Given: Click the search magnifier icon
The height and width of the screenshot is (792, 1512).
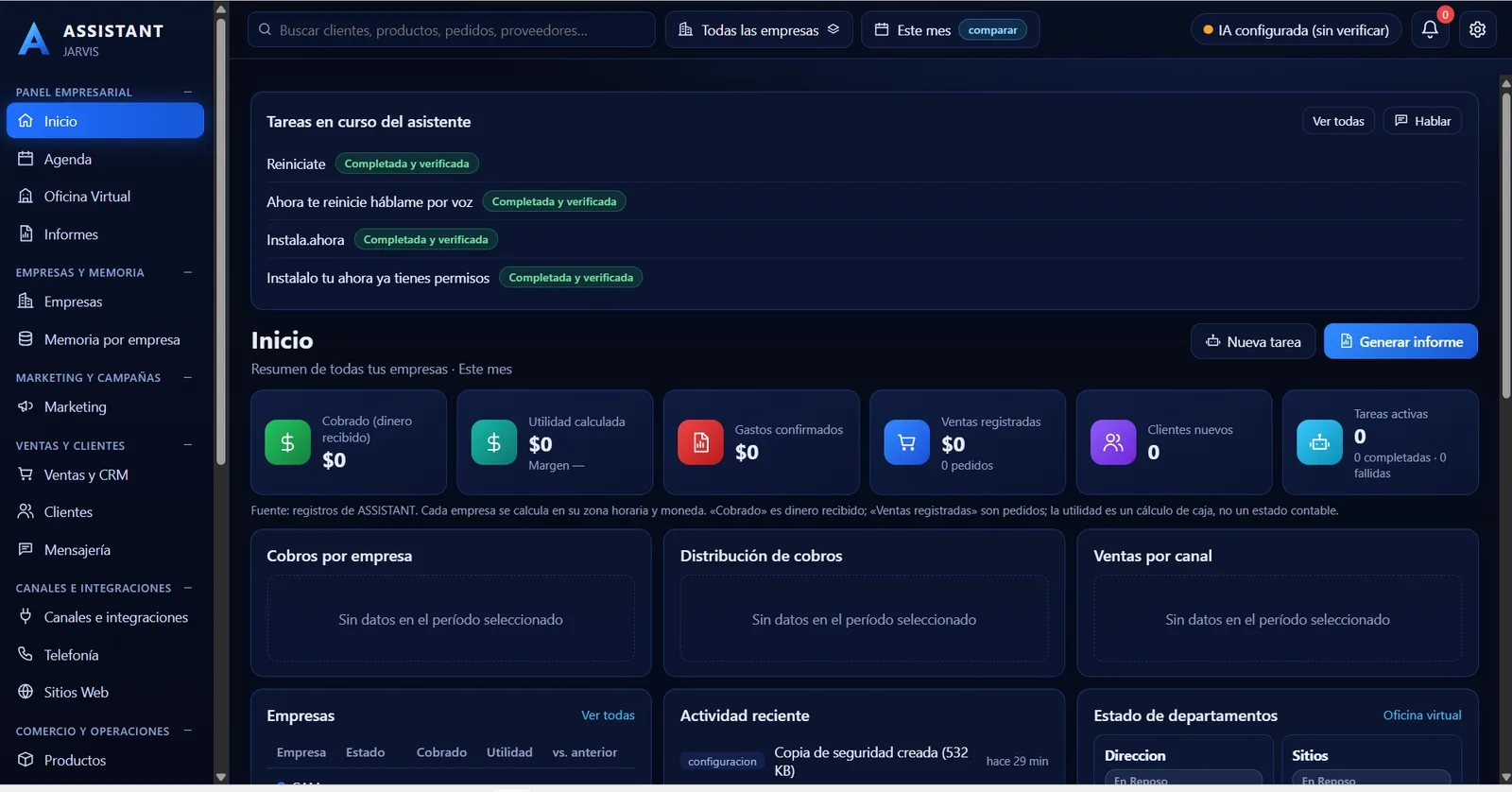Looking at the screenshot, I should pyautogui.click(x=266, y=29).
